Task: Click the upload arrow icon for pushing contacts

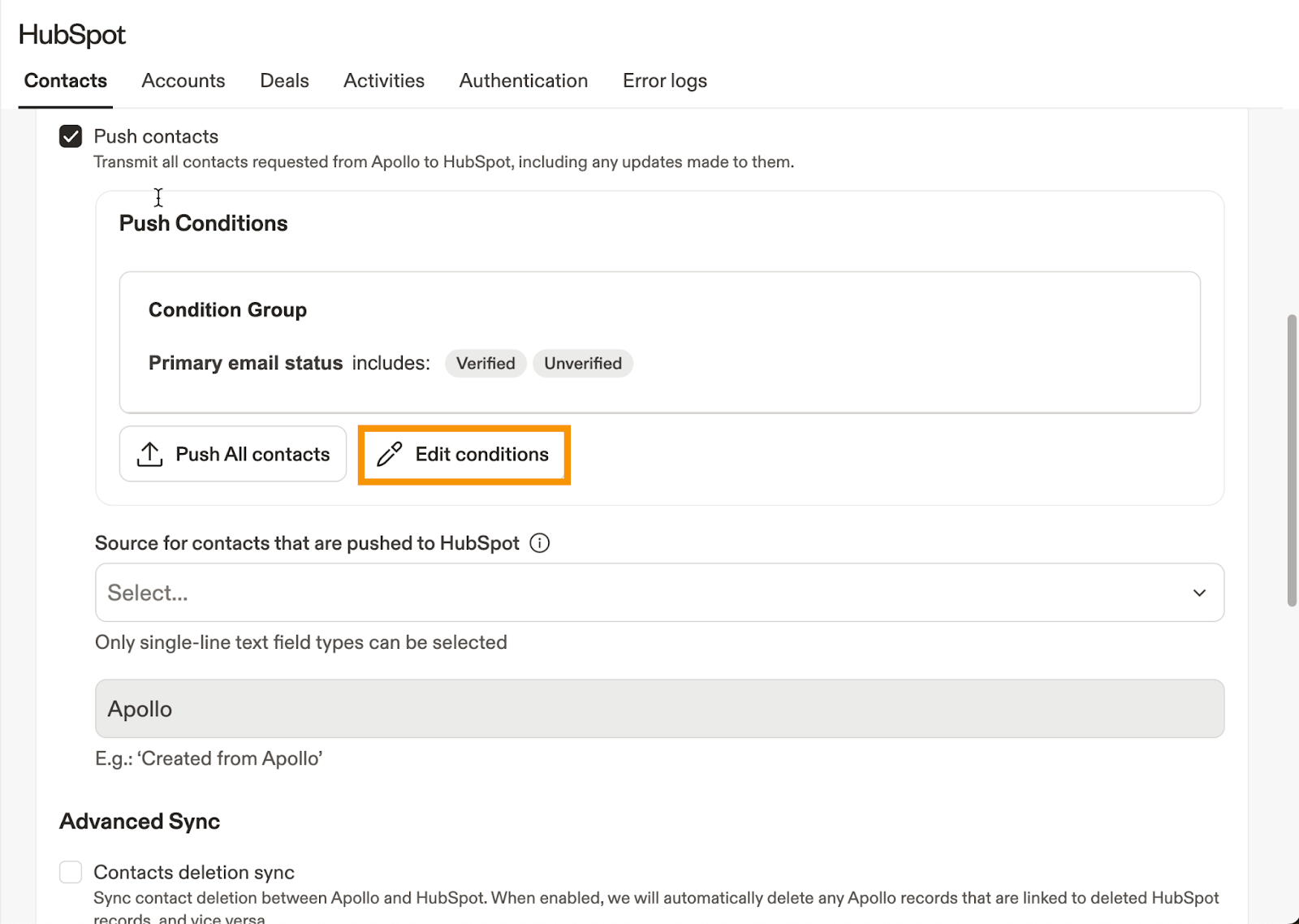Action: tap(149, 454)
